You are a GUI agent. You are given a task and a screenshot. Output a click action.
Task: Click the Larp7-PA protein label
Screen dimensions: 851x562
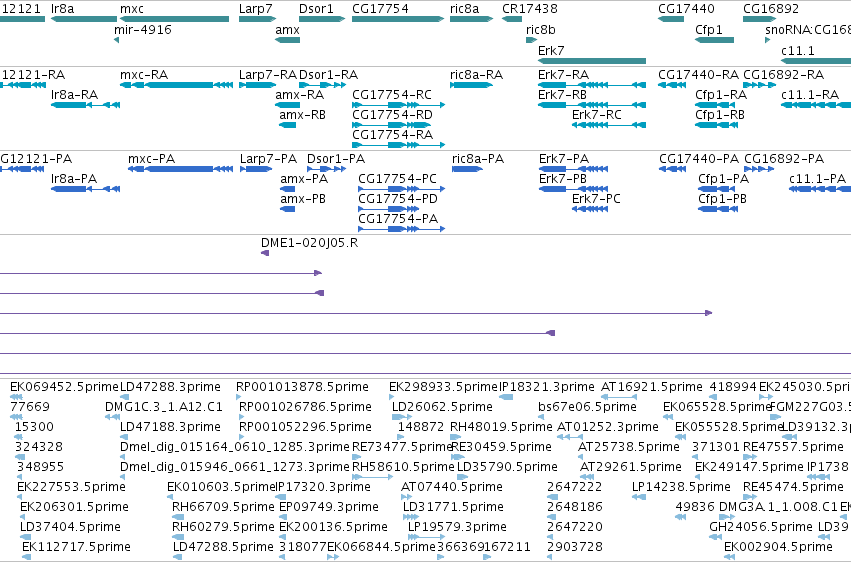[x=269, y=158]
